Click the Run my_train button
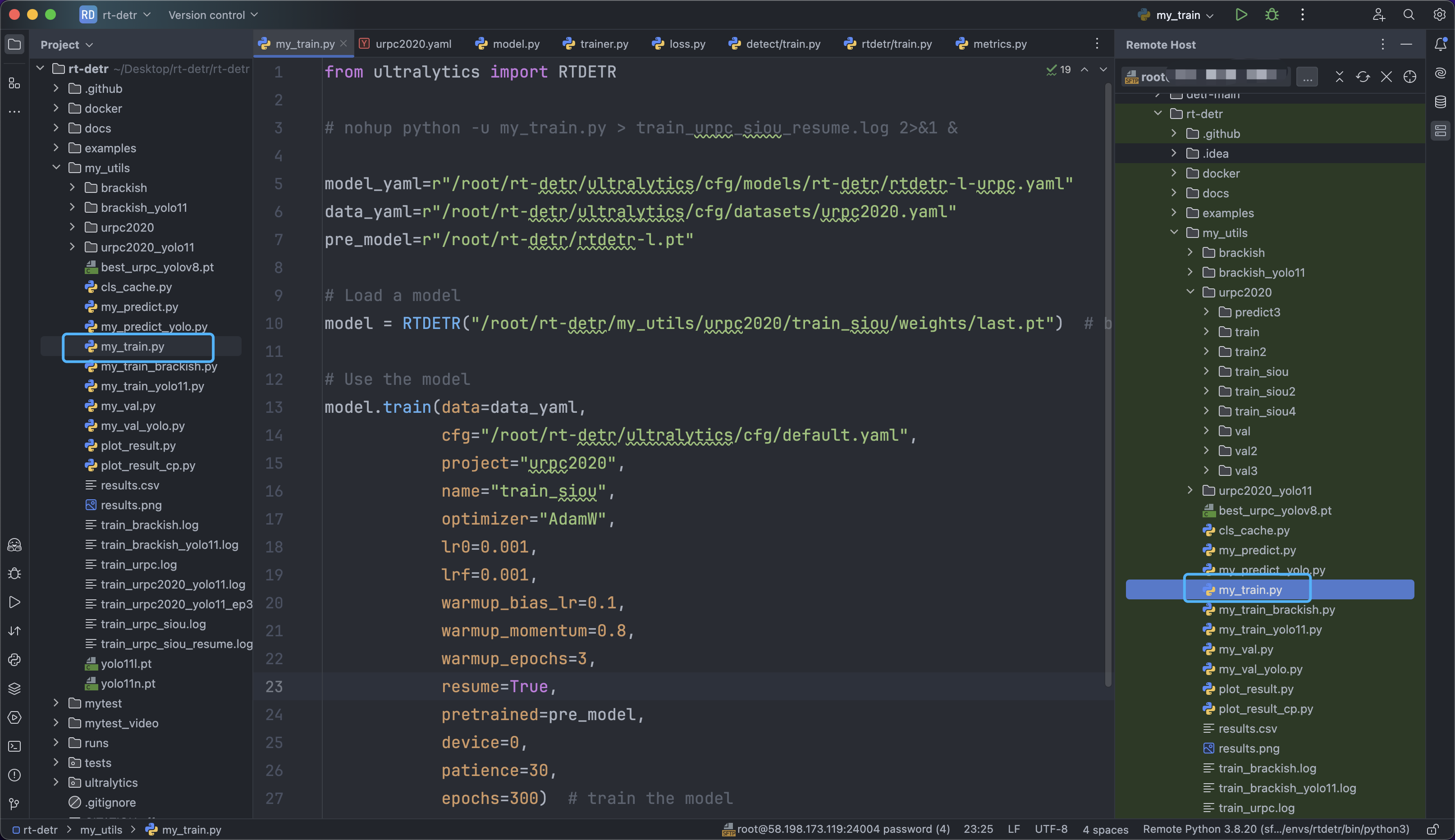Screen dimensions: 1455x840 [1241, 15]
